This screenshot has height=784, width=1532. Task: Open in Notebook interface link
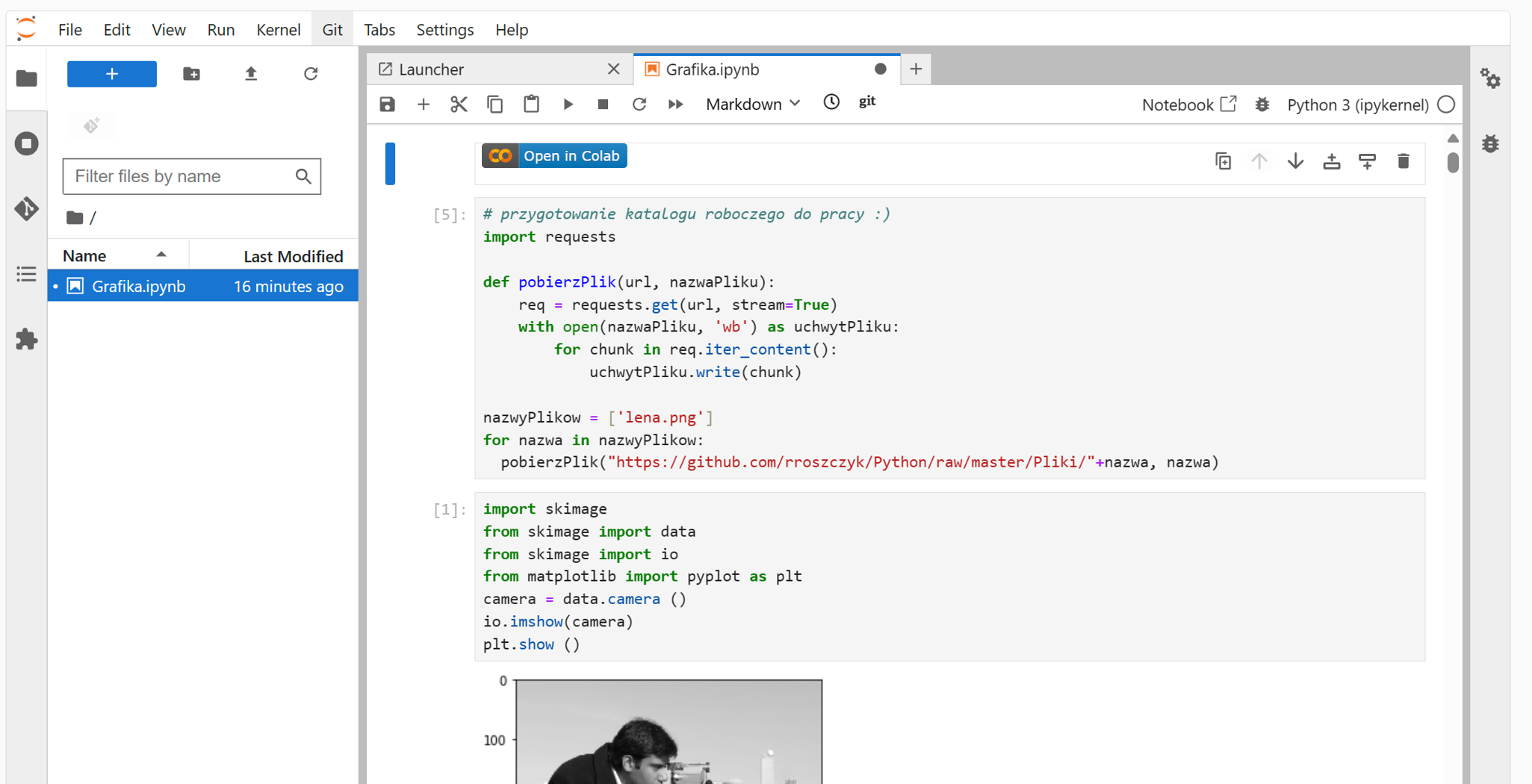click(x=1189, y=105)
